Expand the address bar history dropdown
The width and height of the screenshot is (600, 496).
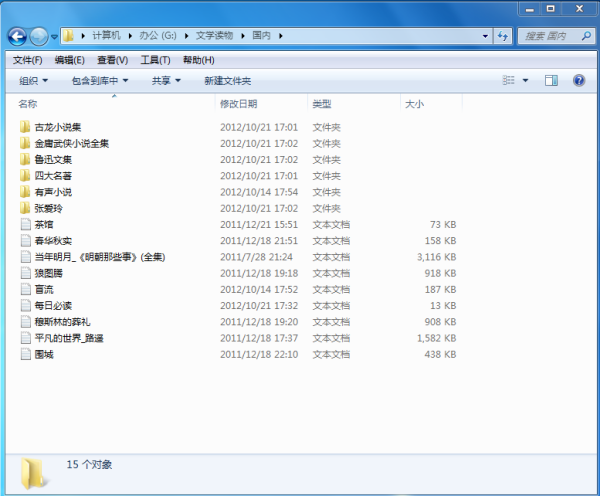(x=485, y=36)
